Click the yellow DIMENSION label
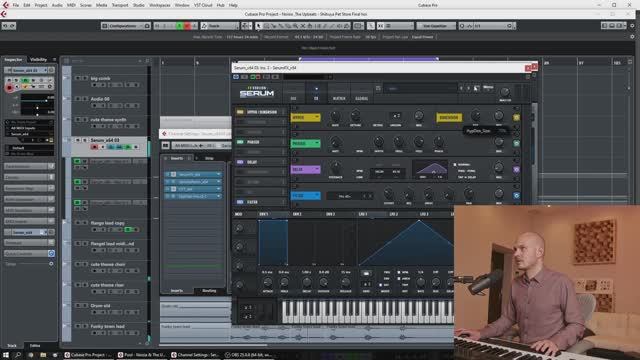The width and height of the screenshot is (640, 360). pyautogui.click(x=449, y=118)
